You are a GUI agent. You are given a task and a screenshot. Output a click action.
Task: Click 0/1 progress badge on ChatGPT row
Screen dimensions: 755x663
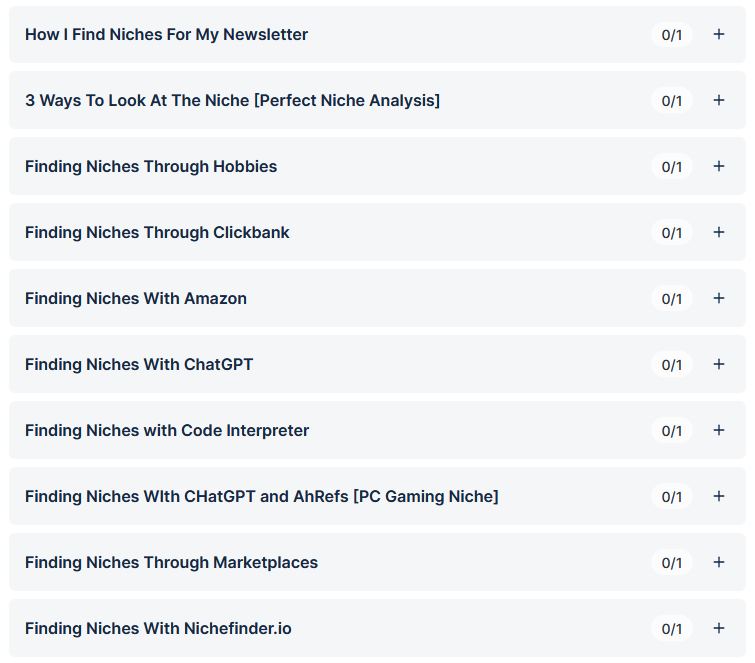[x=672, y=365]
